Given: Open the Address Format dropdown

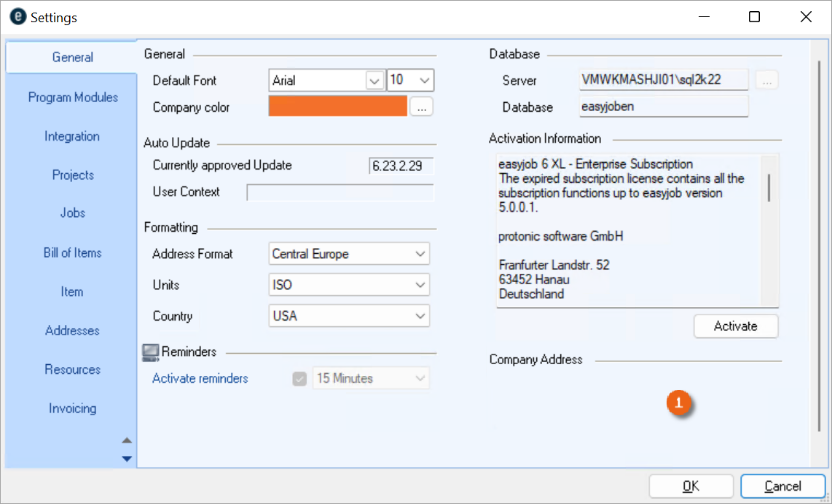Looking at the screenshot, I should 420,254.
